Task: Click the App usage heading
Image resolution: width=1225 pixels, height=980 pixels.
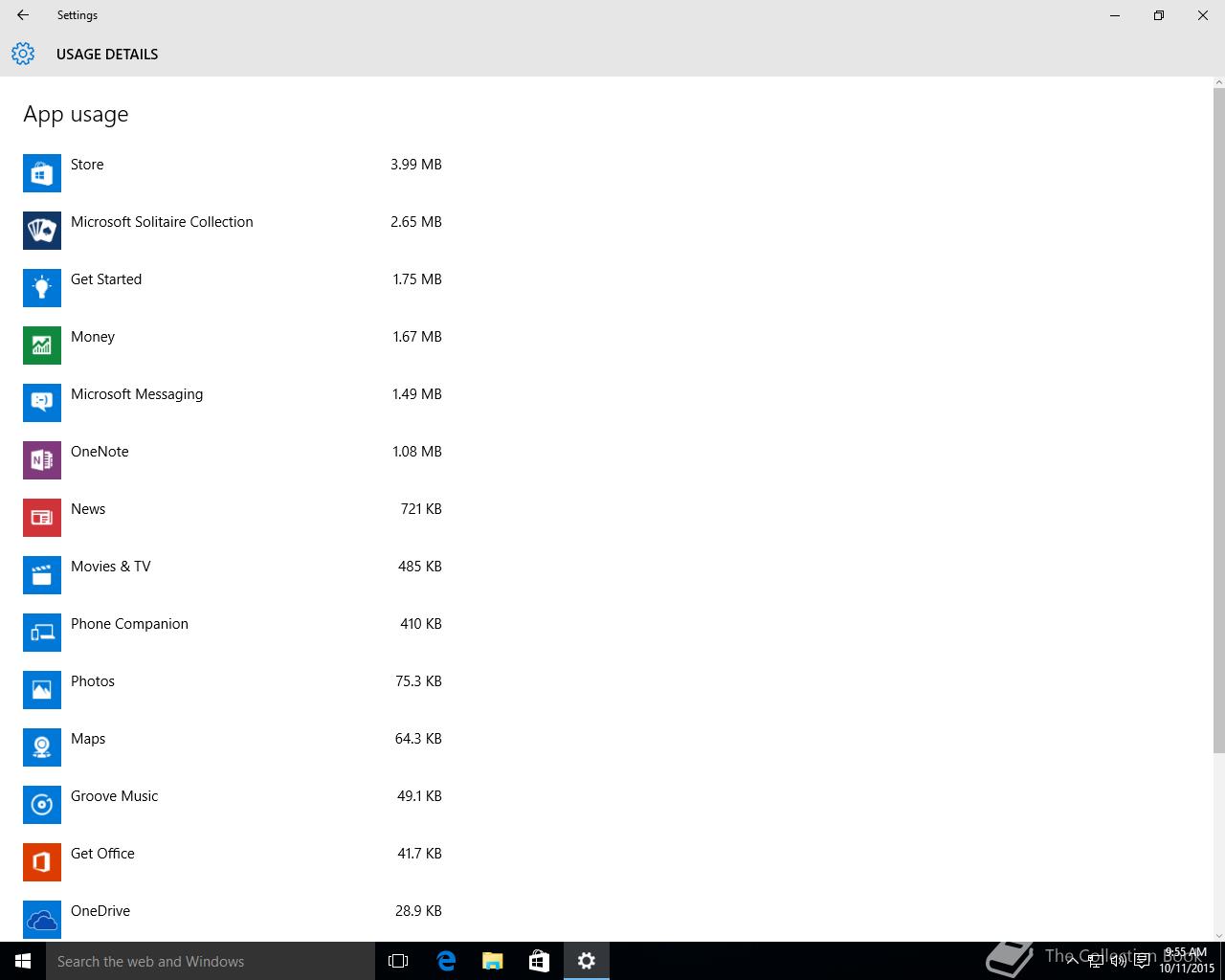Action: point(76,115)
